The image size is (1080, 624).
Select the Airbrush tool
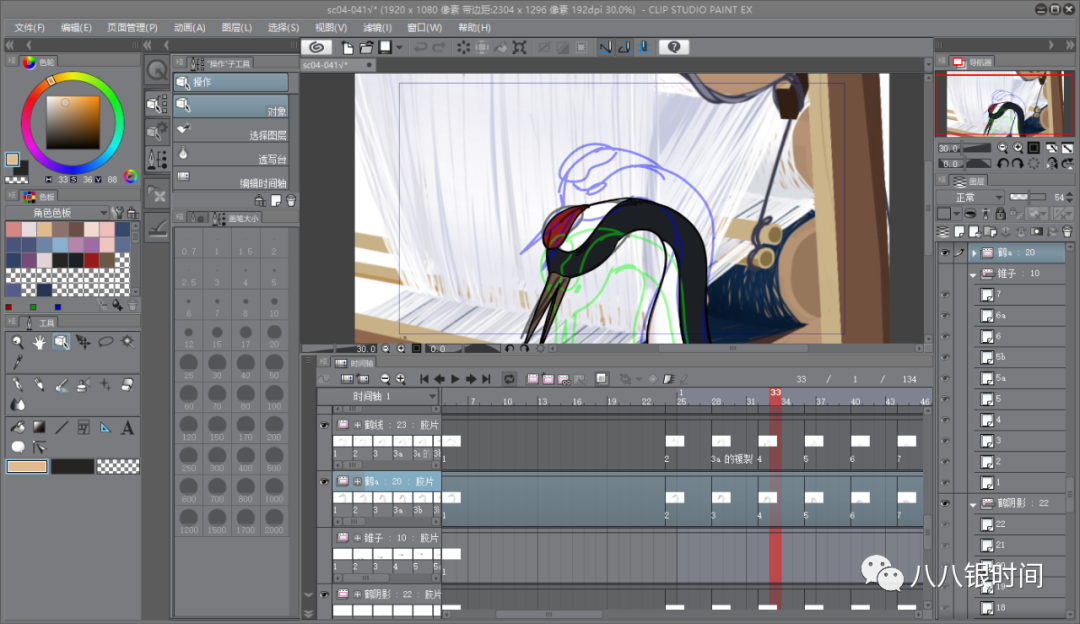[83, 385]
